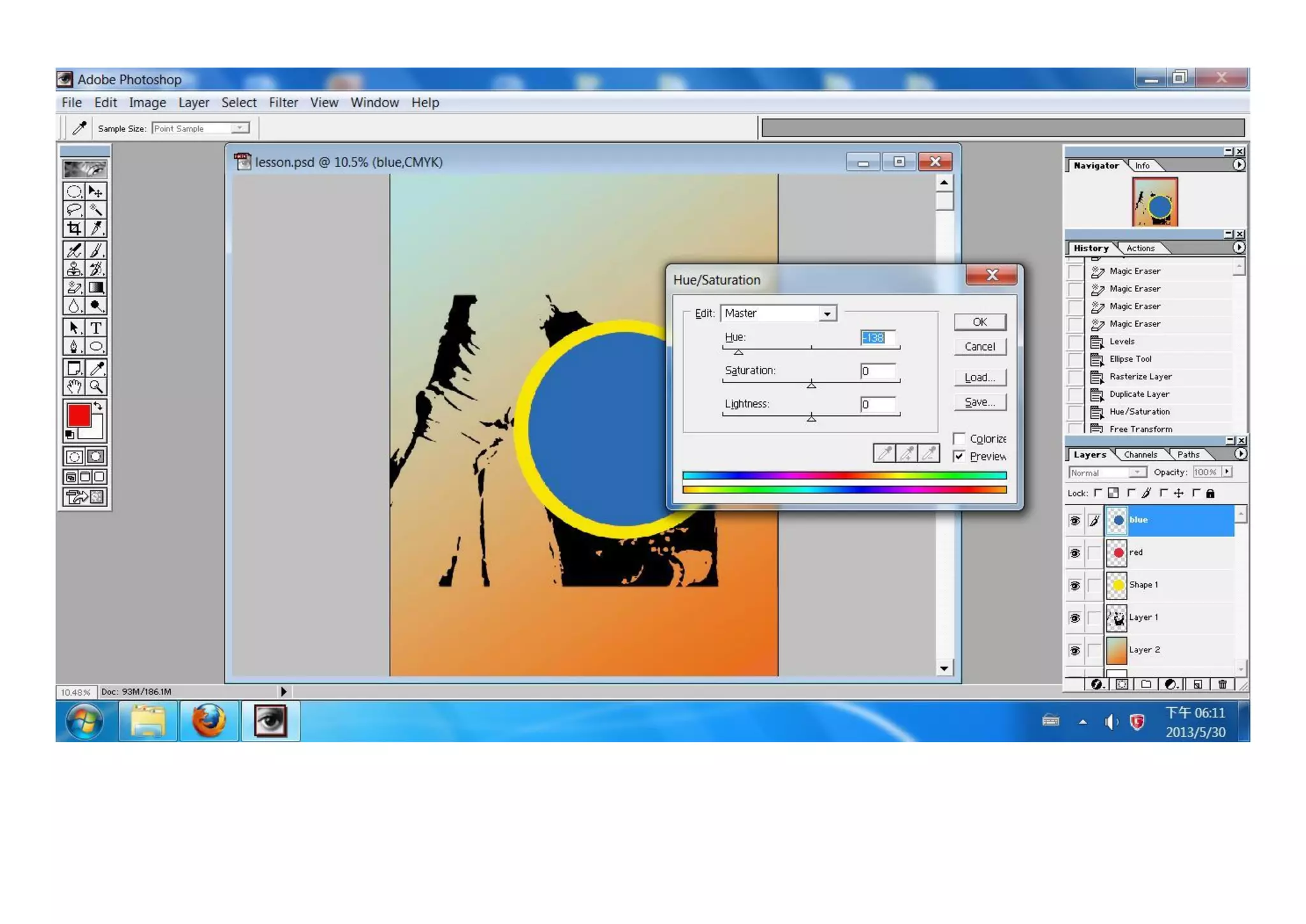Viewport: 1306px width, 924px height.
Task: Open the Navigator panel flyout menu
Action: click(1238, 165)
